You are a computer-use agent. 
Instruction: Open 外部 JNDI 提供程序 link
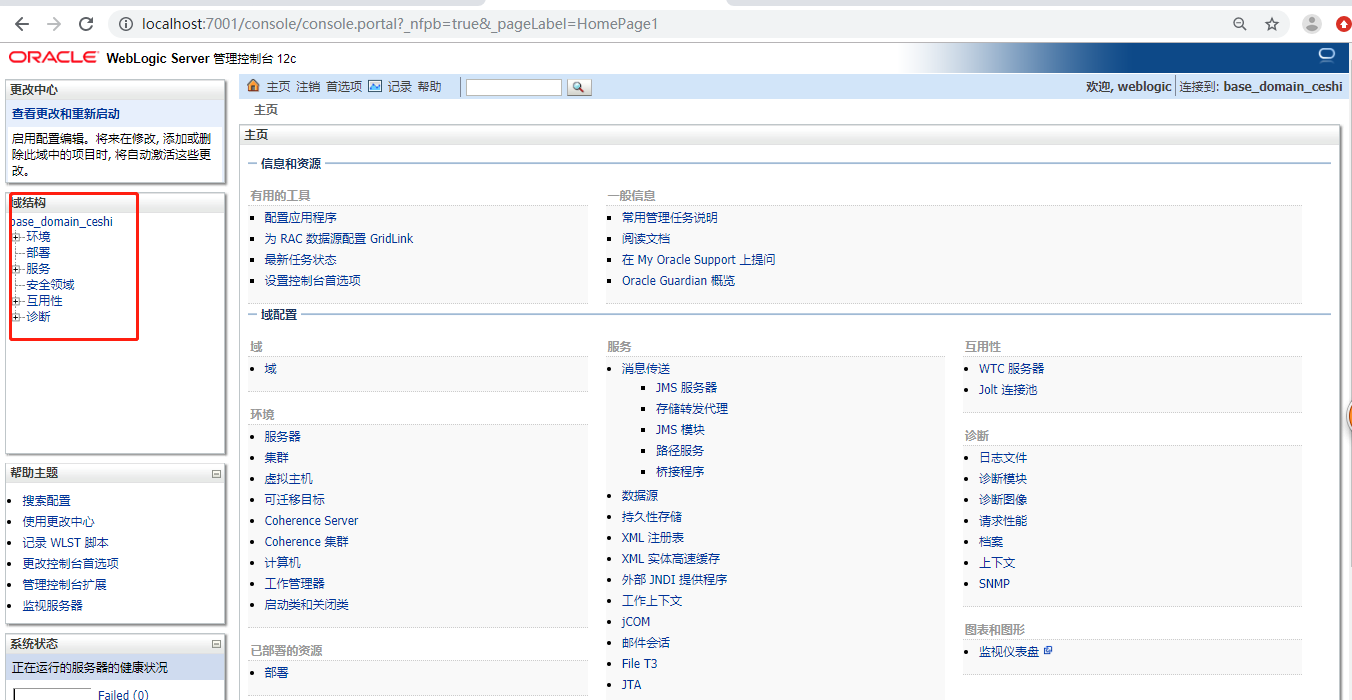(x=674, y=580)
